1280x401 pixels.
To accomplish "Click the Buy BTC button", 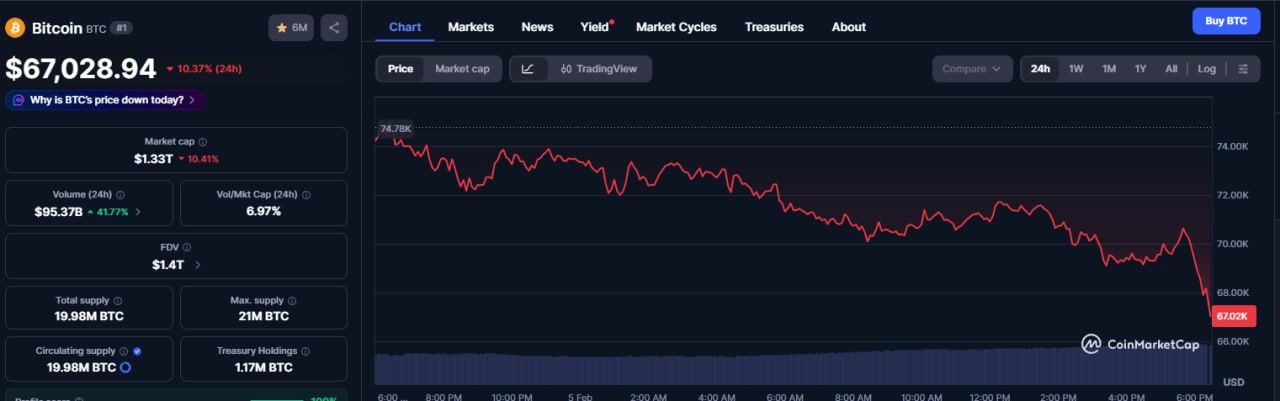I will (x=1226, y=21).
